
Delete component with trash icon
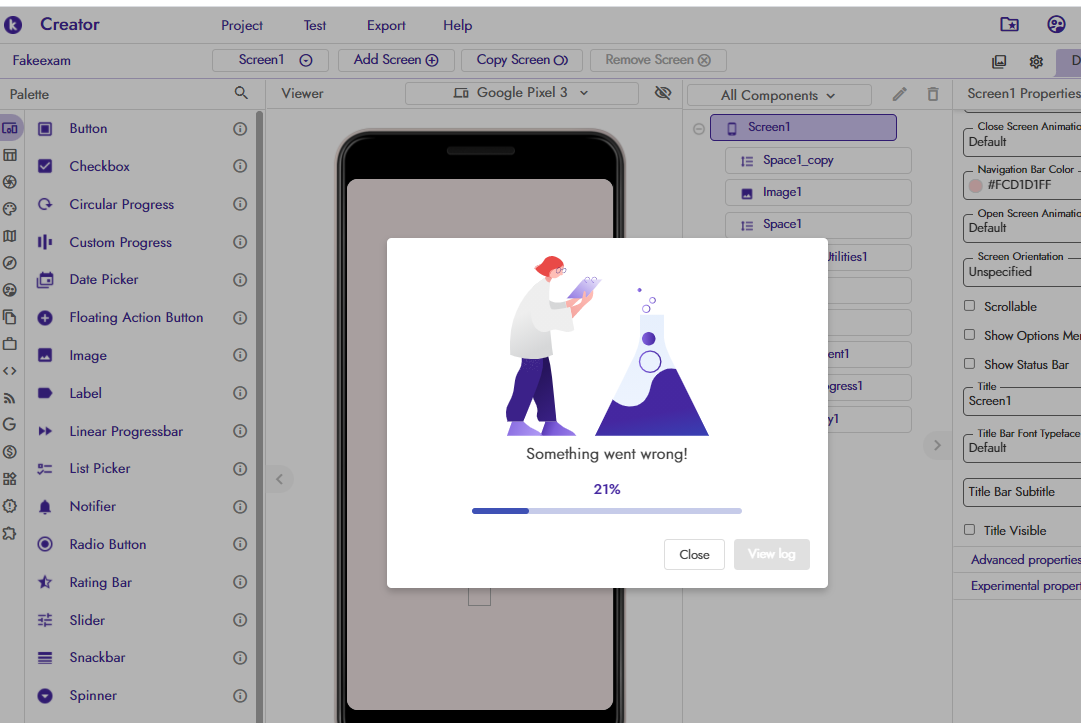click(933, 94)
